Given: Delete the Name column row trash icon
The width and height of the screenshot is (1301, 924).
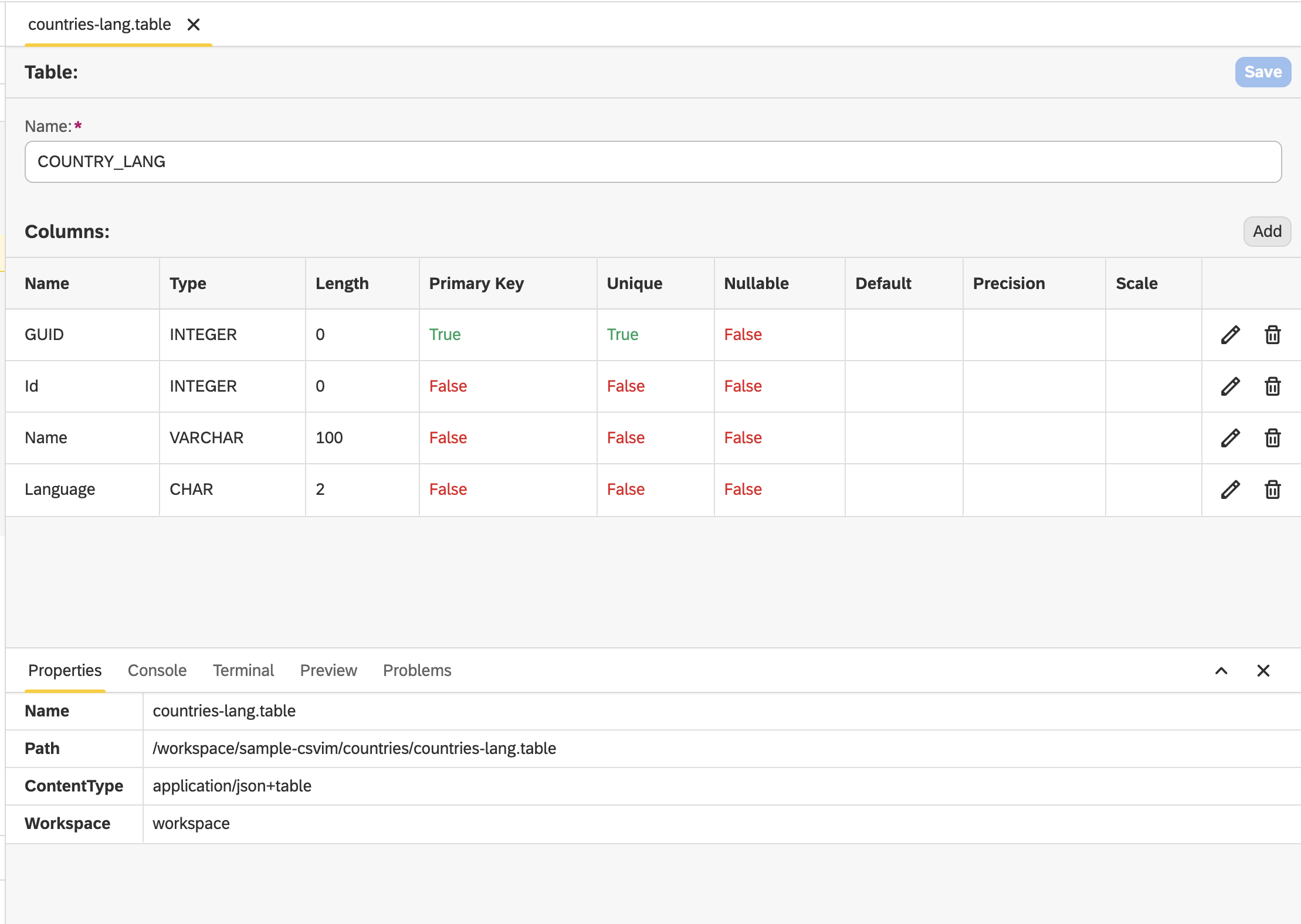Looking at the screenshot, I should 1272,438.
